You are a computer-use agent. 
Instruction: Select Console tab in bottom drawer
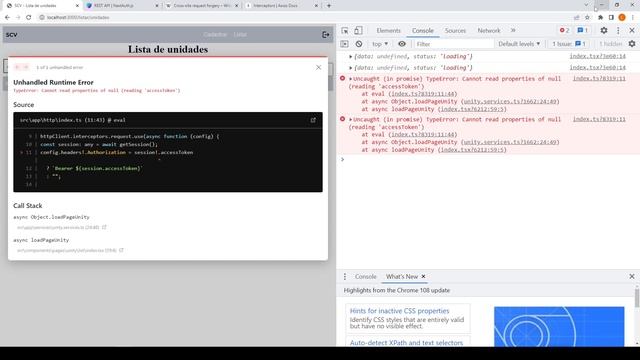tap(365, 277)
